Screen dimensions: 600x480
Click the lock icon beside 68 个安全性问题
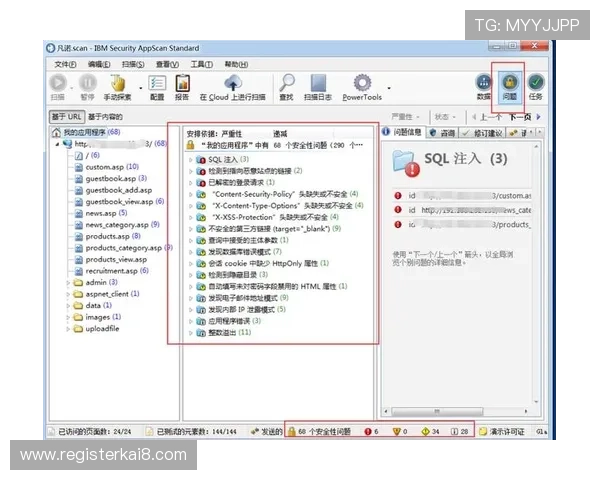292,431
